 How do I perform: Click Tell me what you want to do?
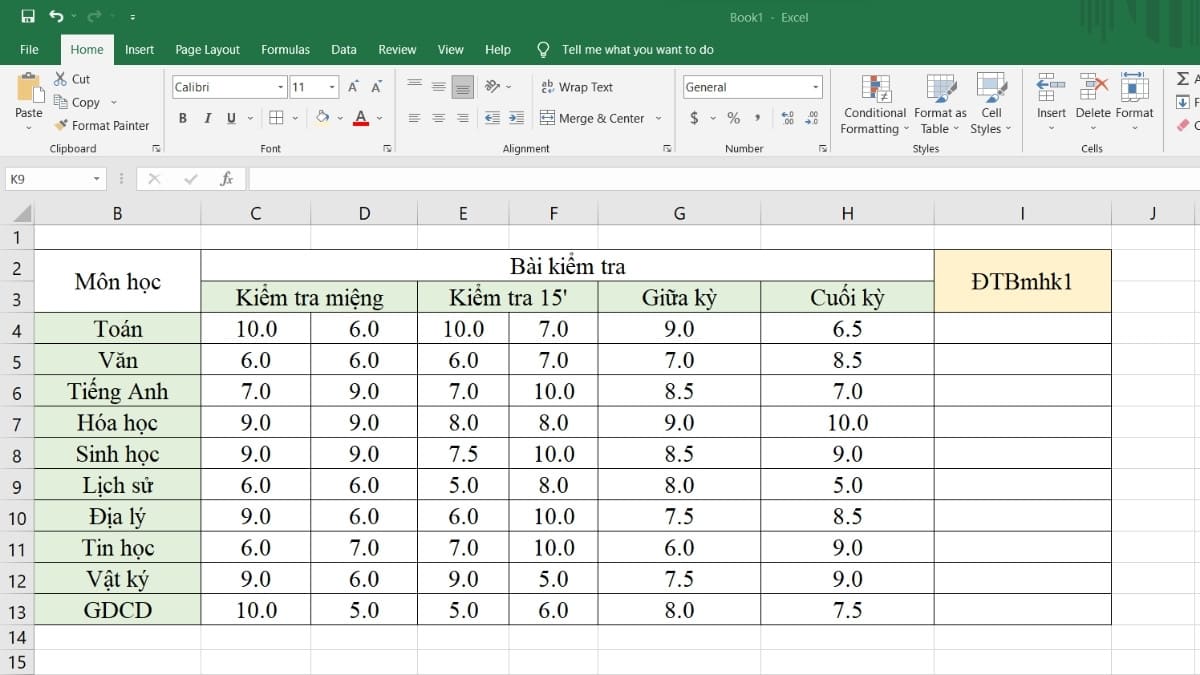(x=637, y=49)
